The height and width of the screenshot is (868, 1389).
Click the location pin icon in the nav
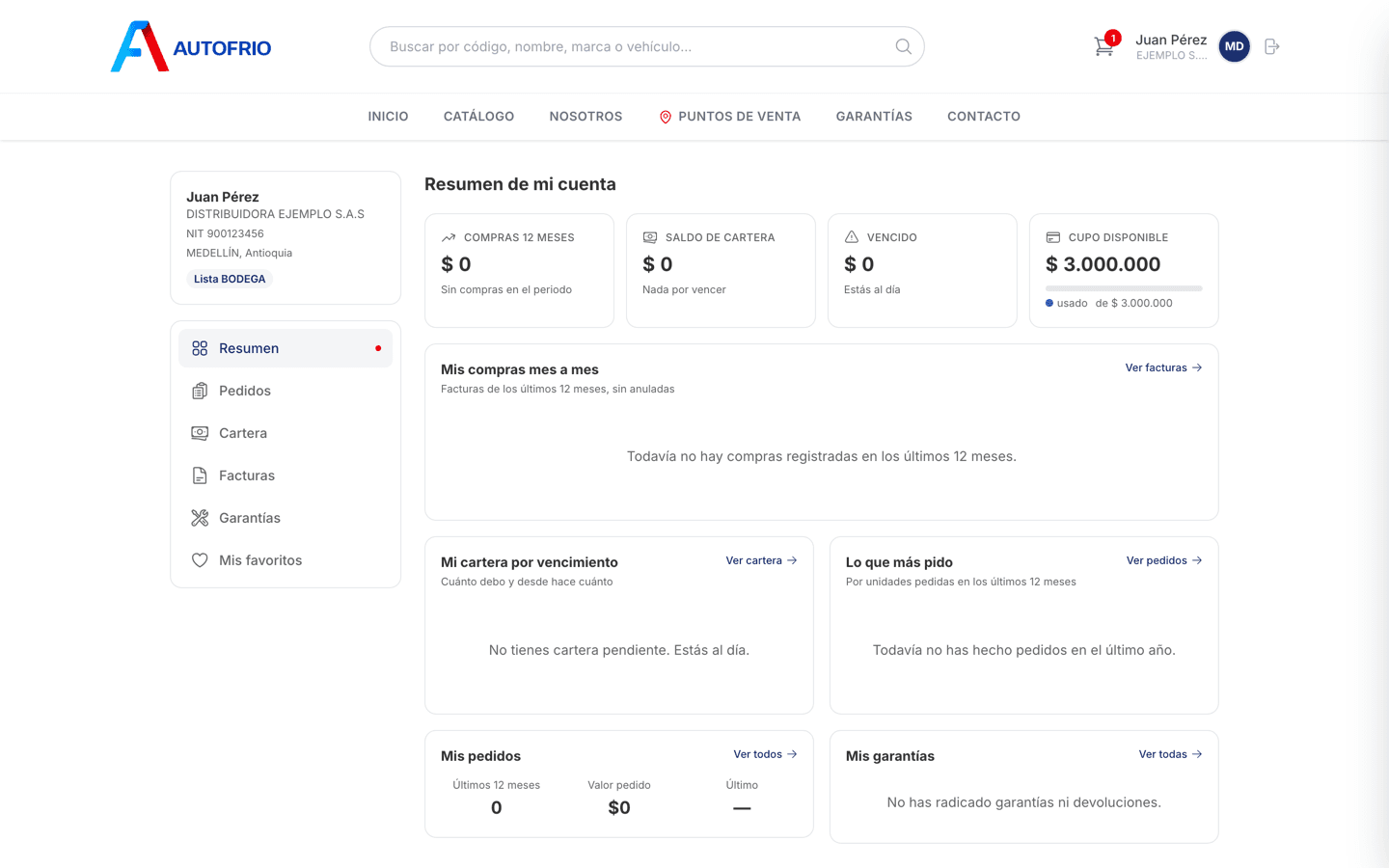pyautogui.click(x=666, y=117)
